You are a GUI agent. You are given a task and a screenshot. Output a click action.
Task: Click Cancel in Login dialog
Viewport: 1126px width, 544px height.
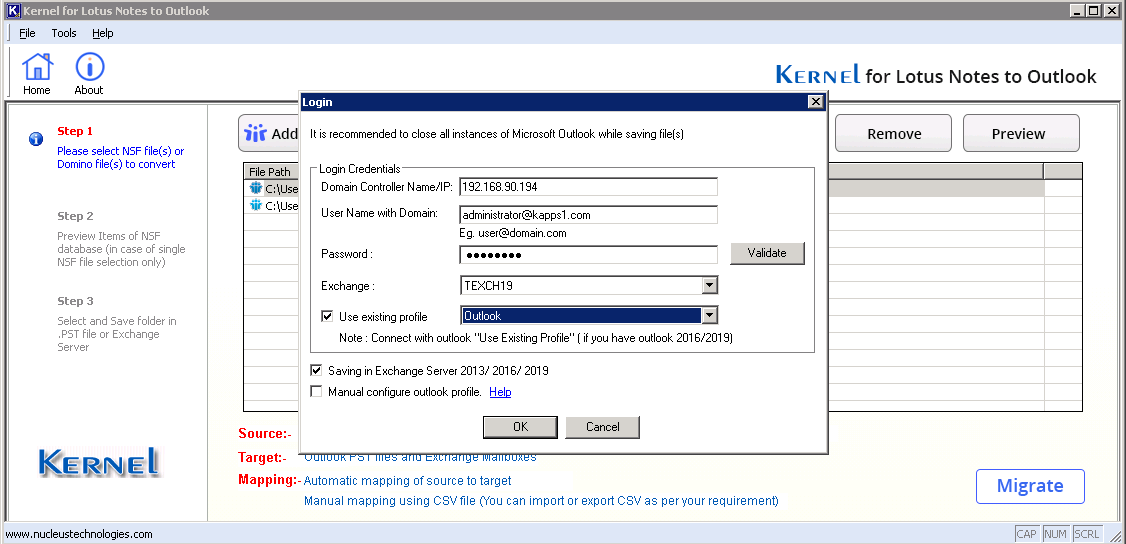[602, 426]
